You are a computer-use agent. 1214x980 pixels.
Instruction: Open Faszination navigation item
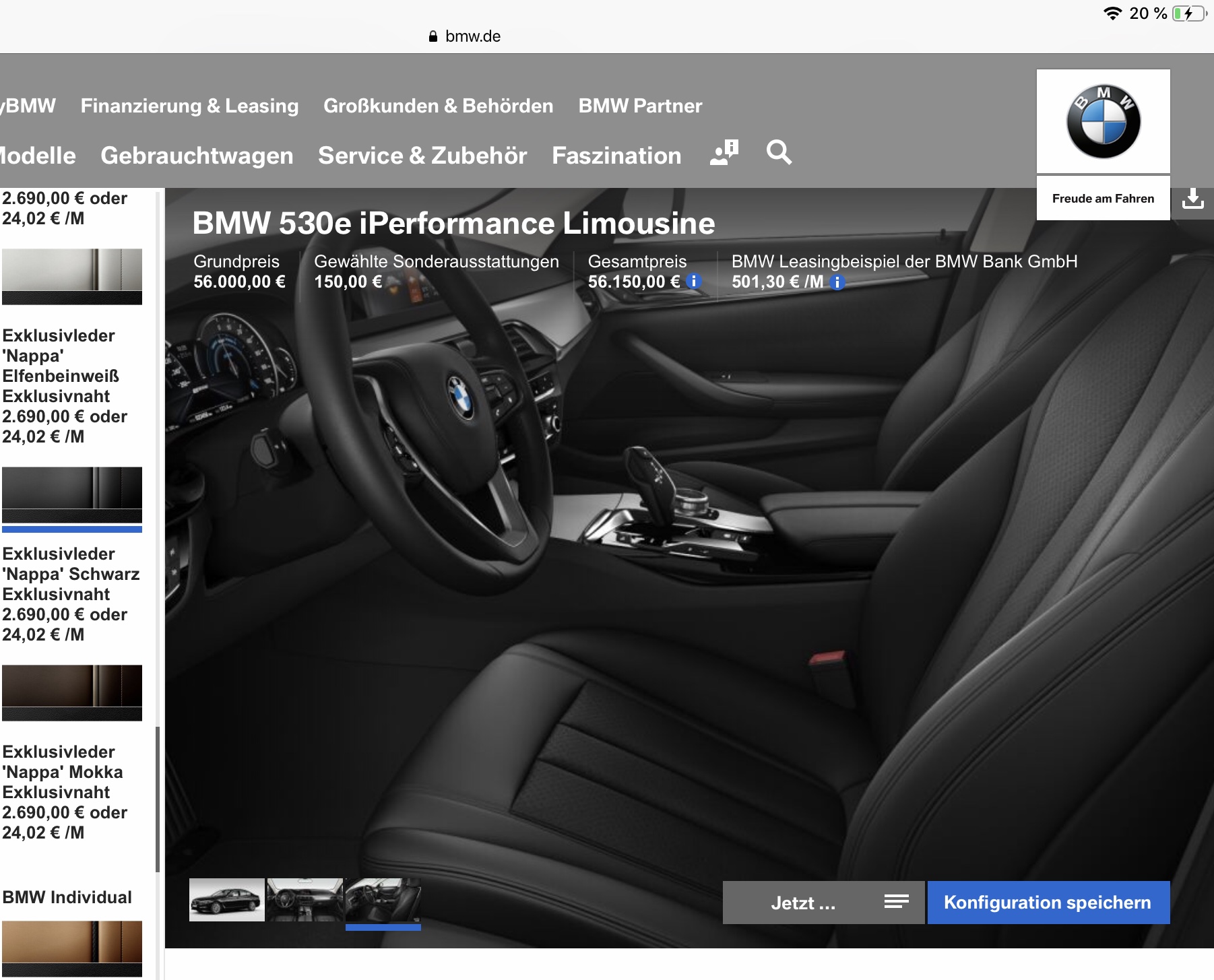coord(616,156)
